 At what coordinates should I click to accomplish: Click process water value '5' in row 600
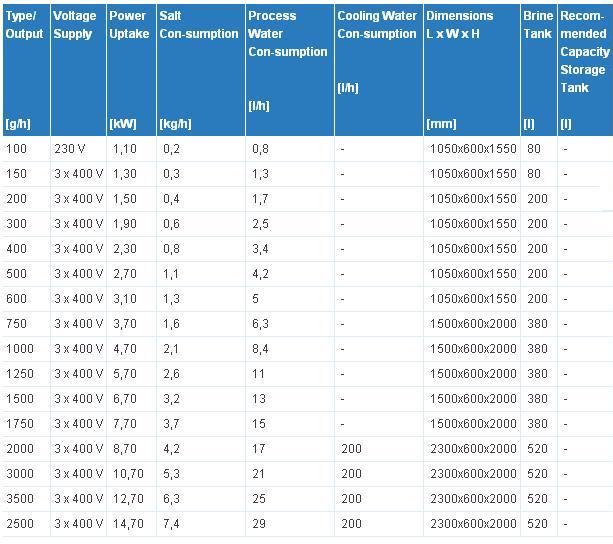[x=255, y=299]
